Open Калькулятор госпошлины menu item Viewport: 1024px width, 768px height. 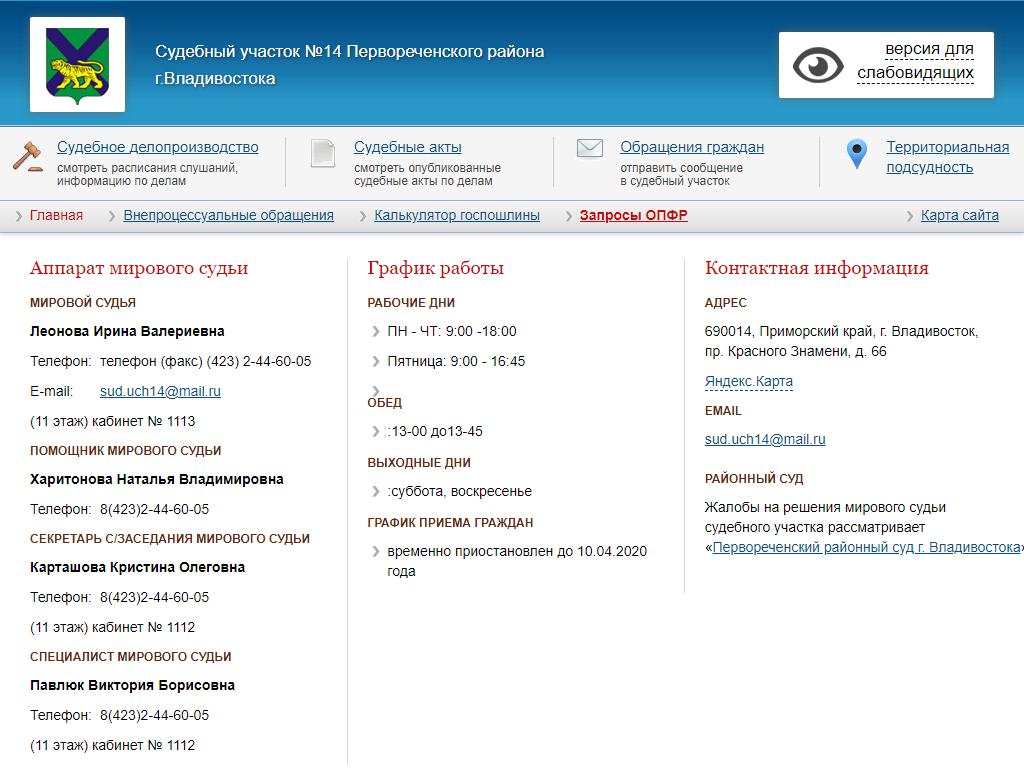456,215
